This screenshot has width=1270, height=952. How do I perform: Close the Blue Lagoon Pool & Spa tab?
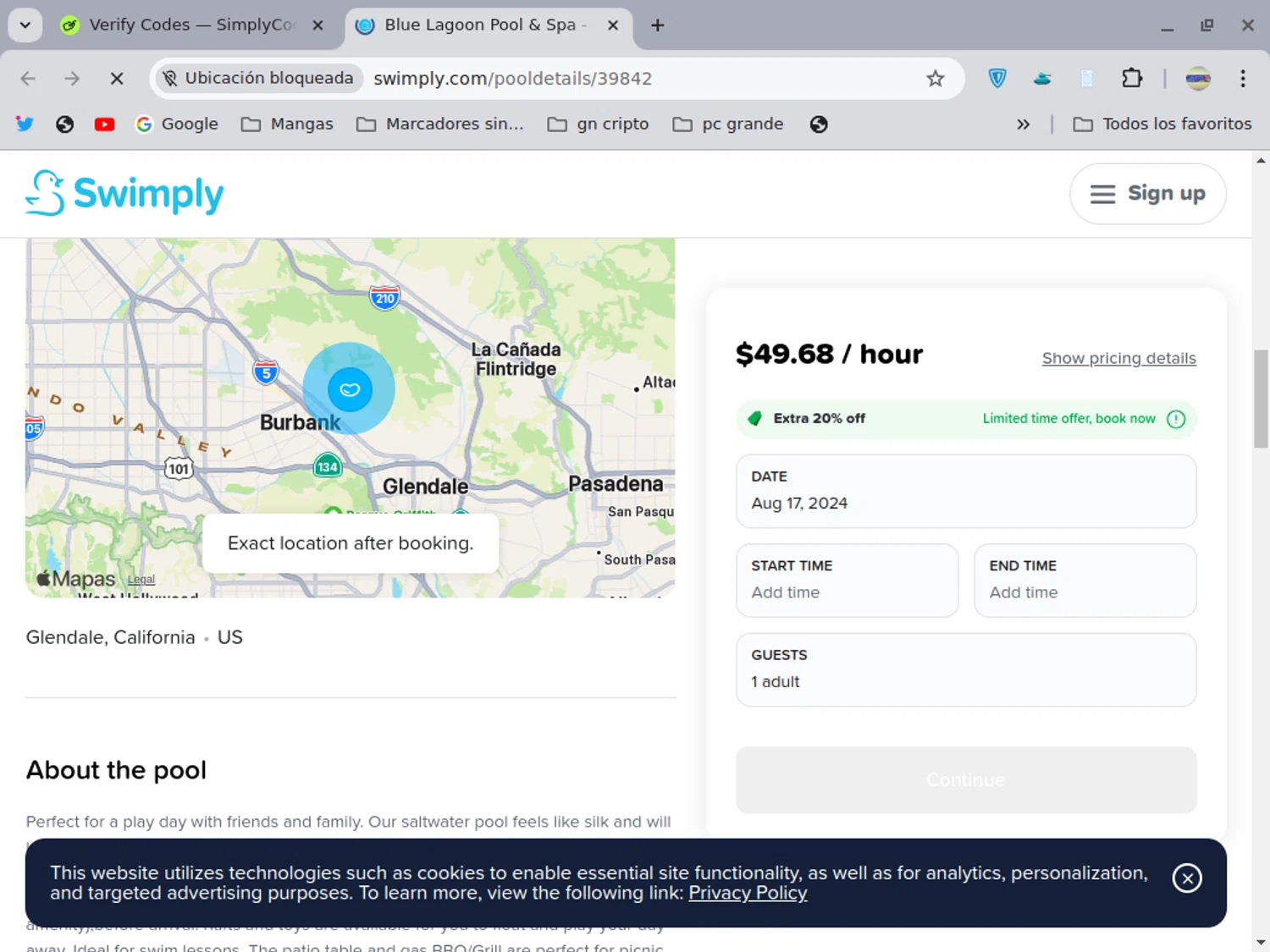(x=613, y=25)
